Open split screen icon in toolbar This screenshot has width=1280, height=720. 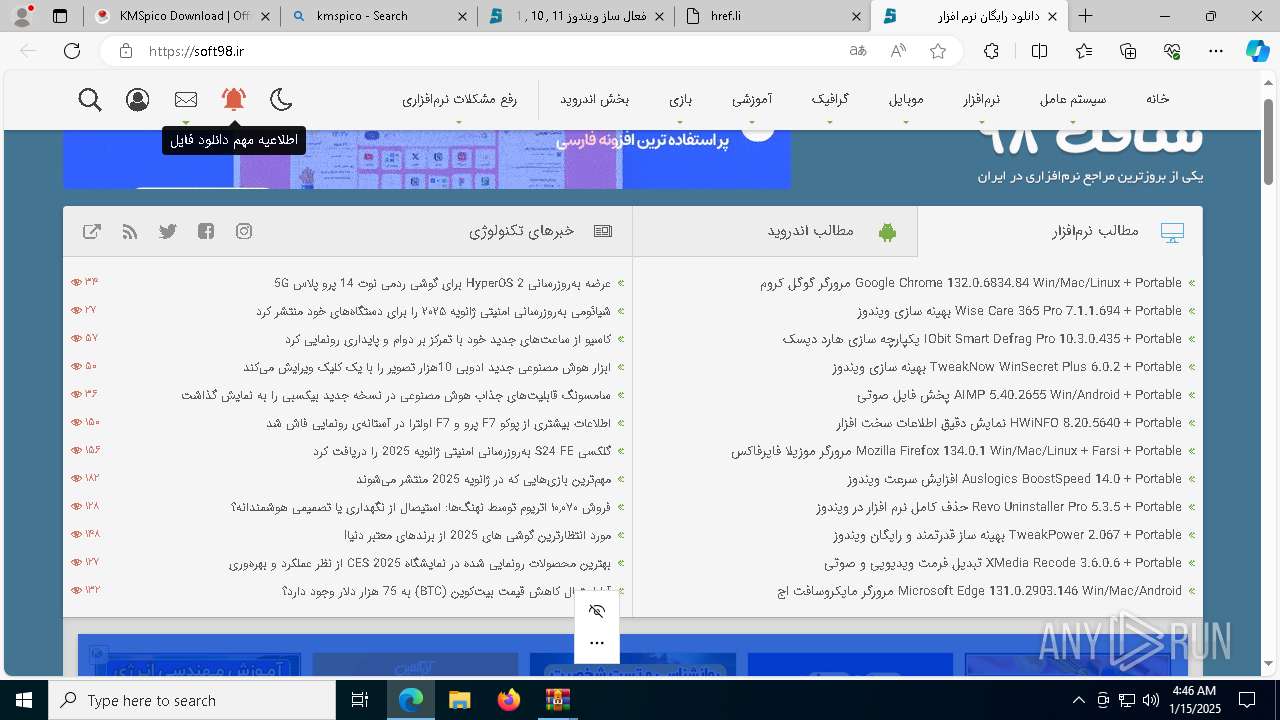(1039, 51)
